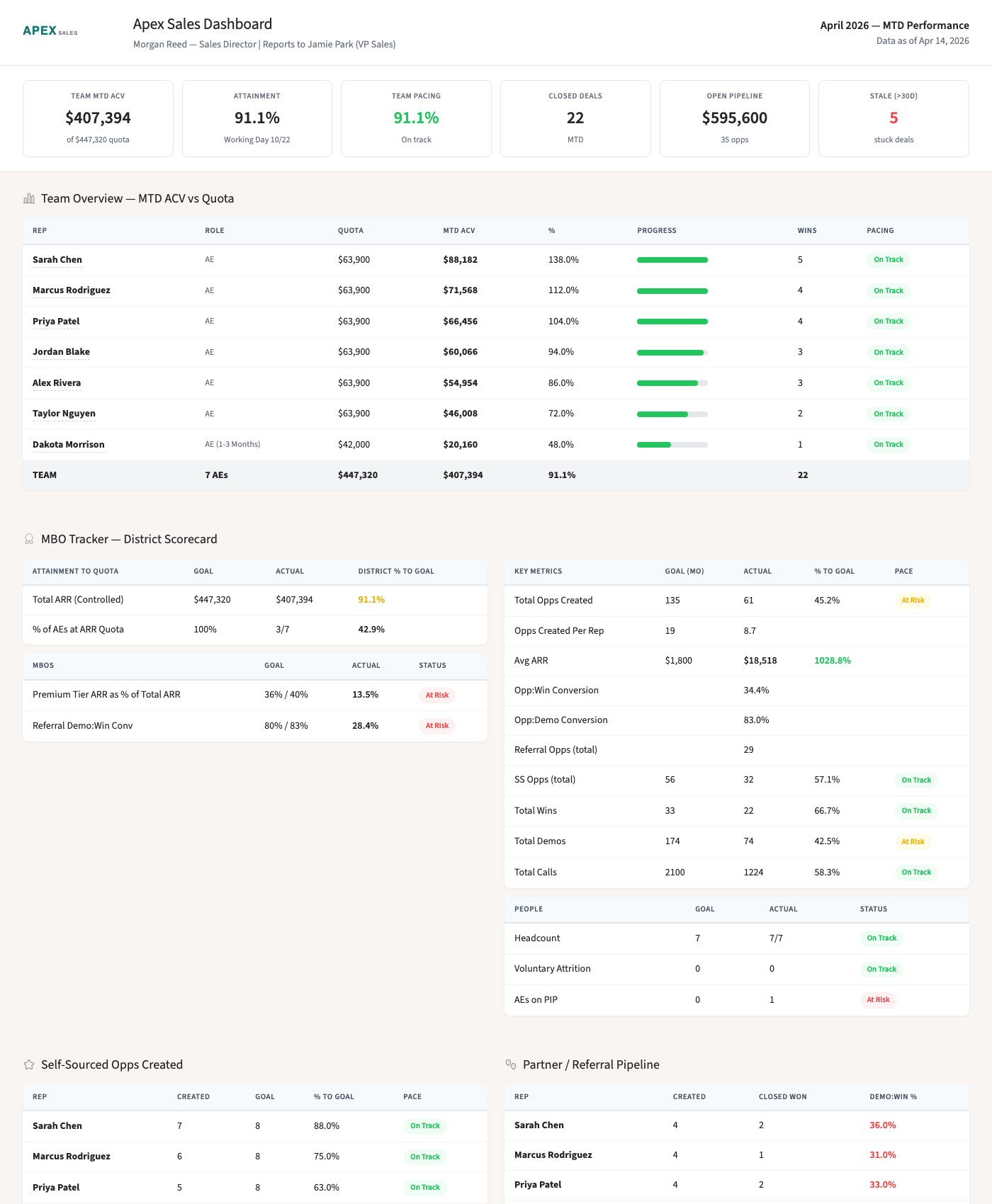This screenshot has height=1204, width=992.
Task: Click the MTD ACV column header
Action: pyautogui.click(x=459, y=231)
